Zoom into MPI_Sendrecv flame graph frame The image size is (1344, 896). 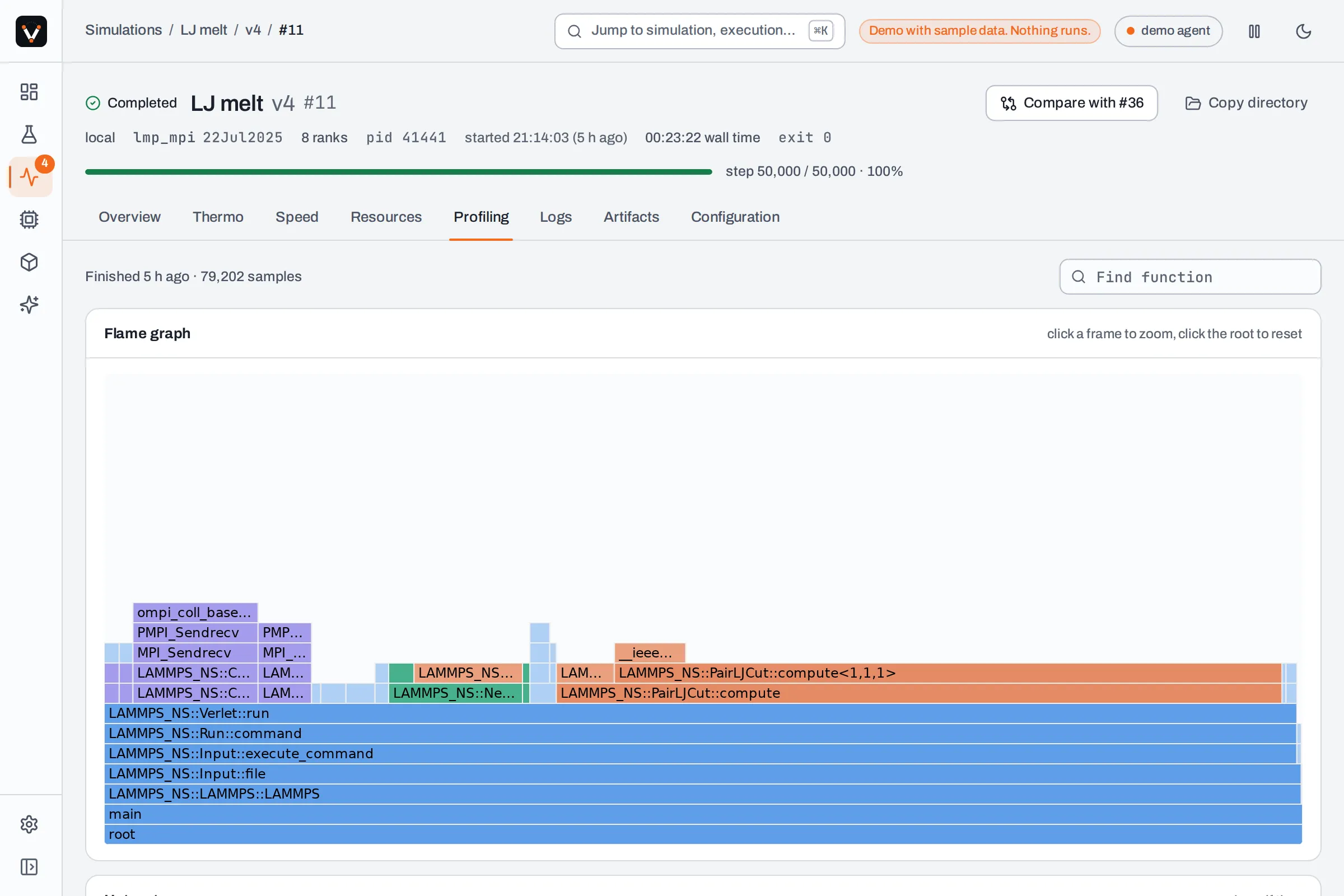point(195,652)
